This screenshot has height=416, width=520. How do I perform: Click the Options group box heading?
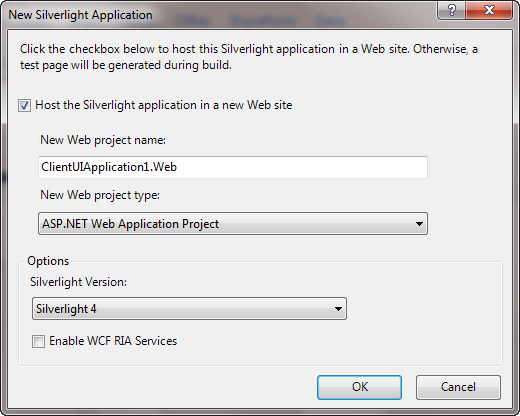point(48,261)
